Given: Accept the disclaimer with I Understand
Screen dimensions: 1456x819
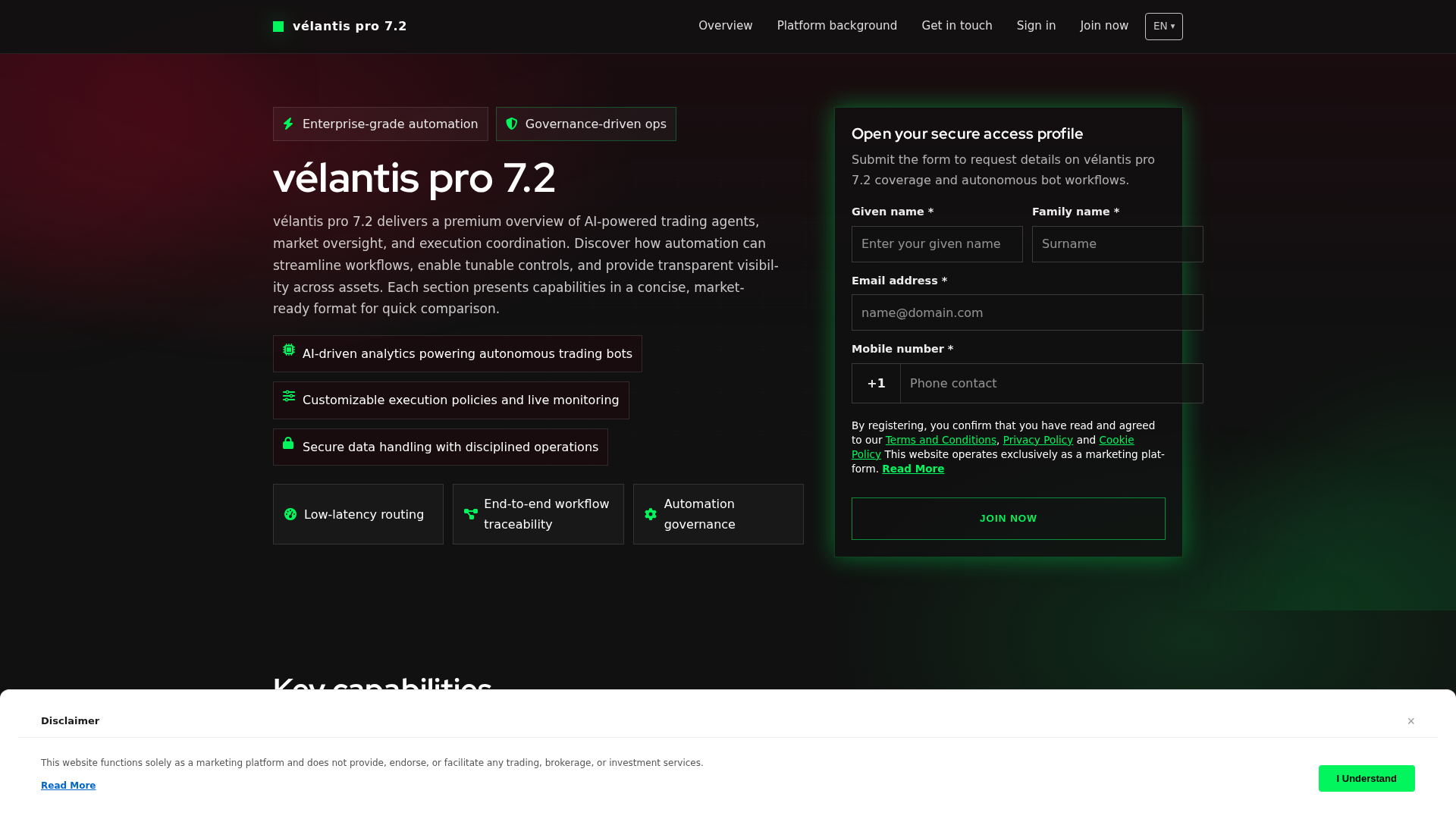Looking at the screenshot, I should tap(1367, 779).
